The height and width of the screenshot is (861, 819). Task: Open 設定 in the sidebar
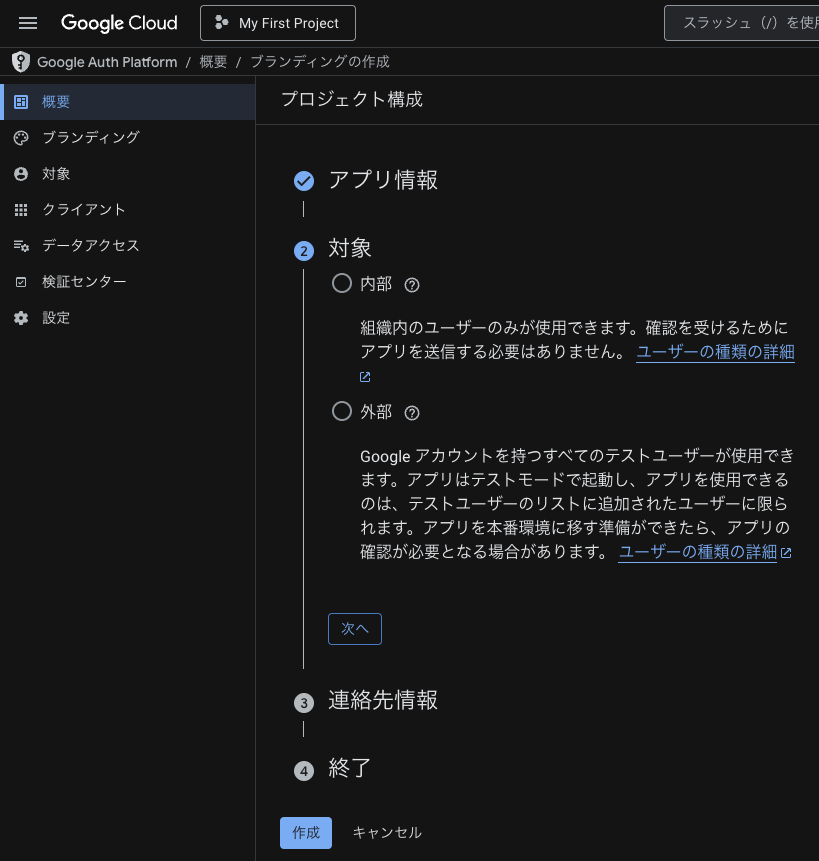(128, 317)
